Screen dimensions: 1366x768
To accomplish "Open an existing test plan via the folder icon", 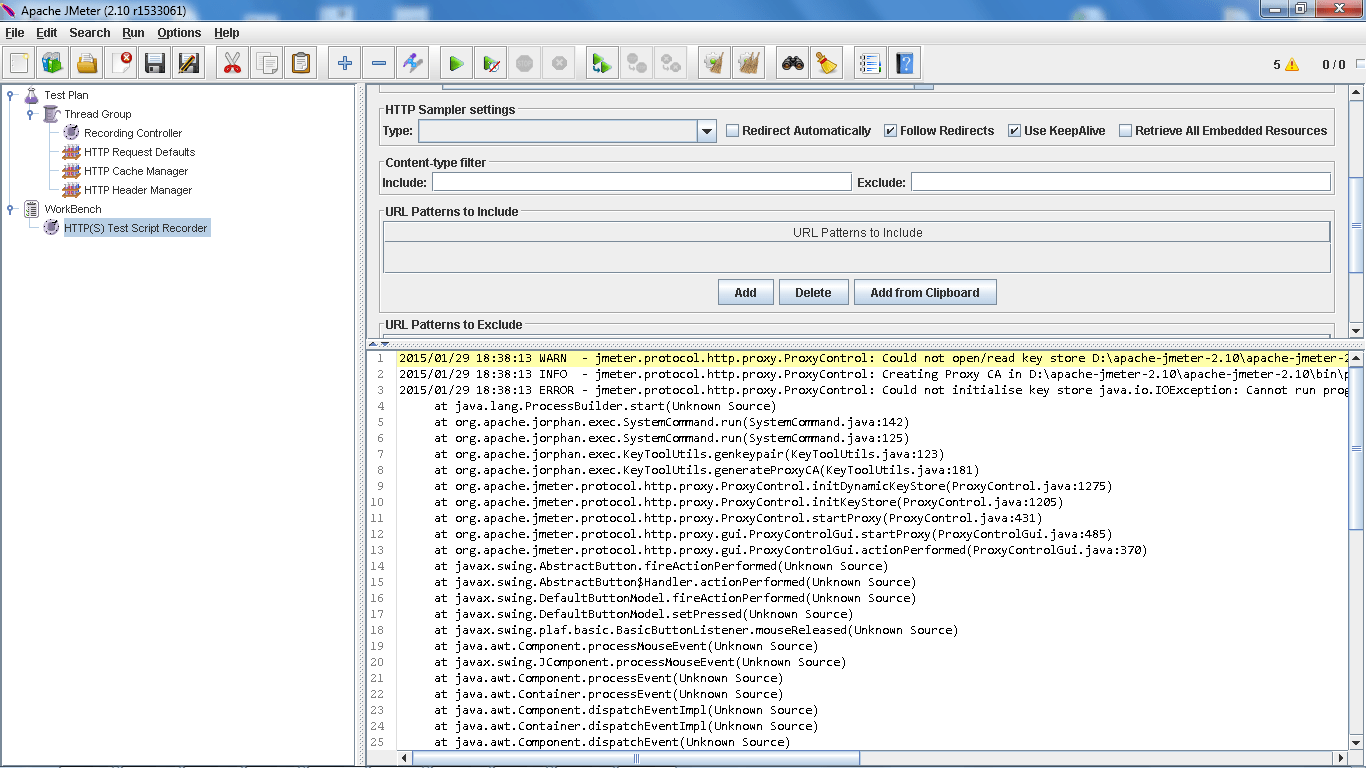I will coord(85,62).
